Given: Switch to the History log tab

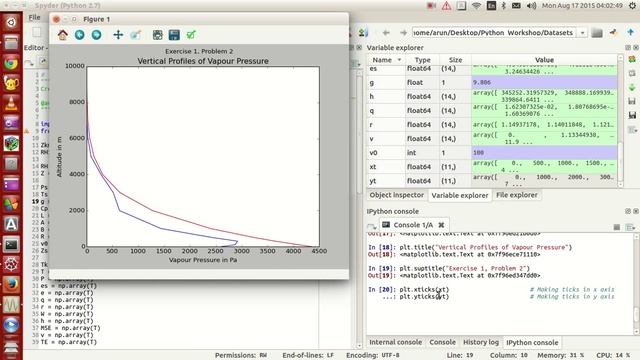Looking at the screenshot, I should coord(481,342).
